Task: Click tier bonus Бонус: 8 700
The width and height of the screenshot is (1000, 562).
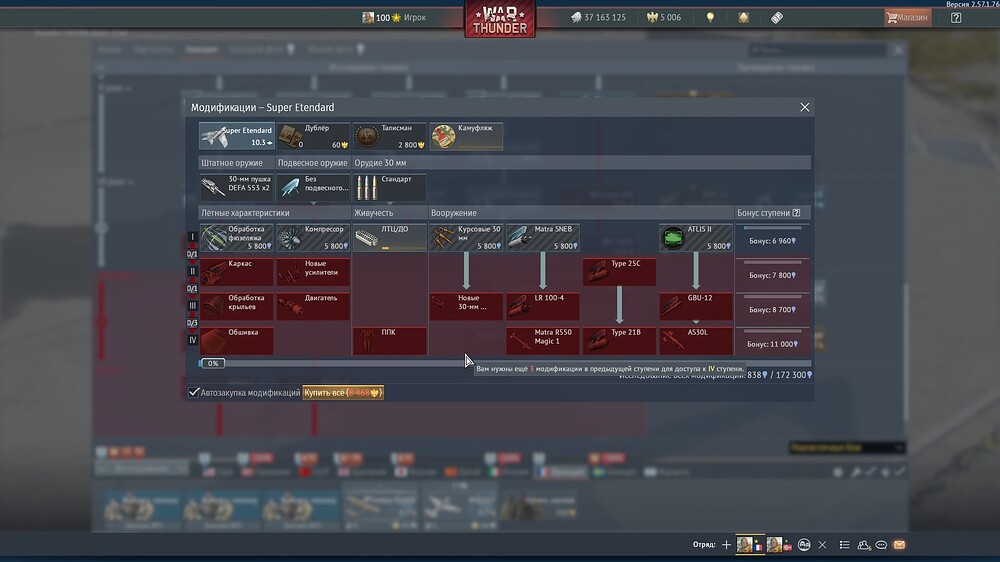Action: (x=772, y=309)
